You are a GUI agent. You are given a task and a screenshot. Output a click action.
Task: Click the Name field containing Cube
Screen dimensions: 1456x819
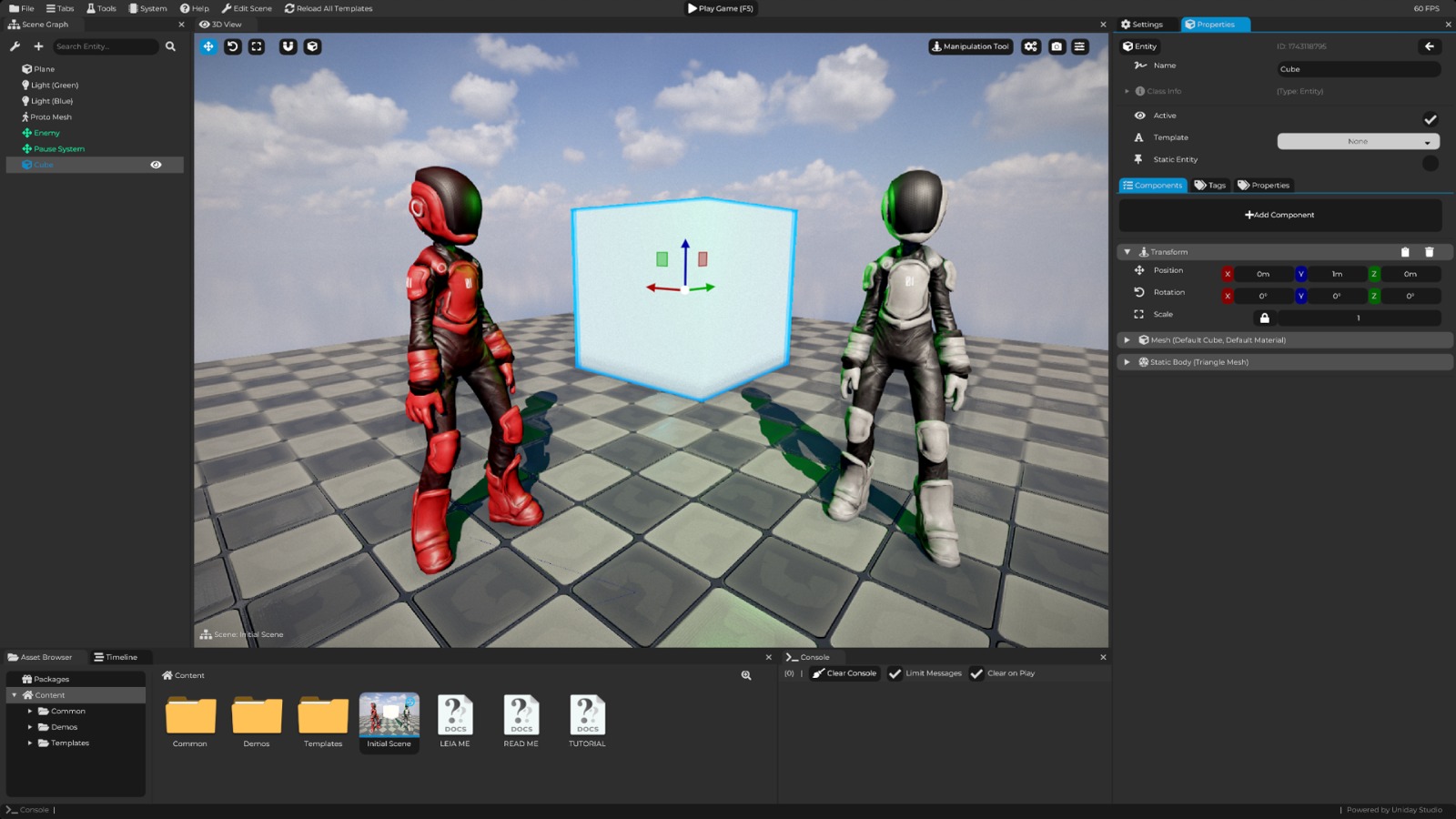[x=1358, y=69]
